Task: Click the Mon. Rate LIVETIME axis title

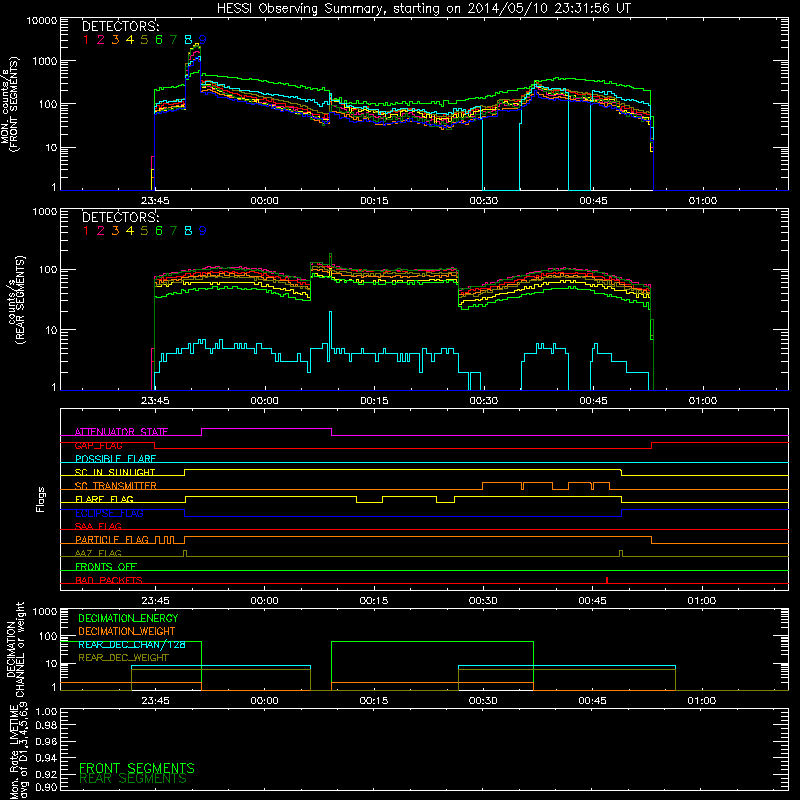Action: click(x=18, y=750)
